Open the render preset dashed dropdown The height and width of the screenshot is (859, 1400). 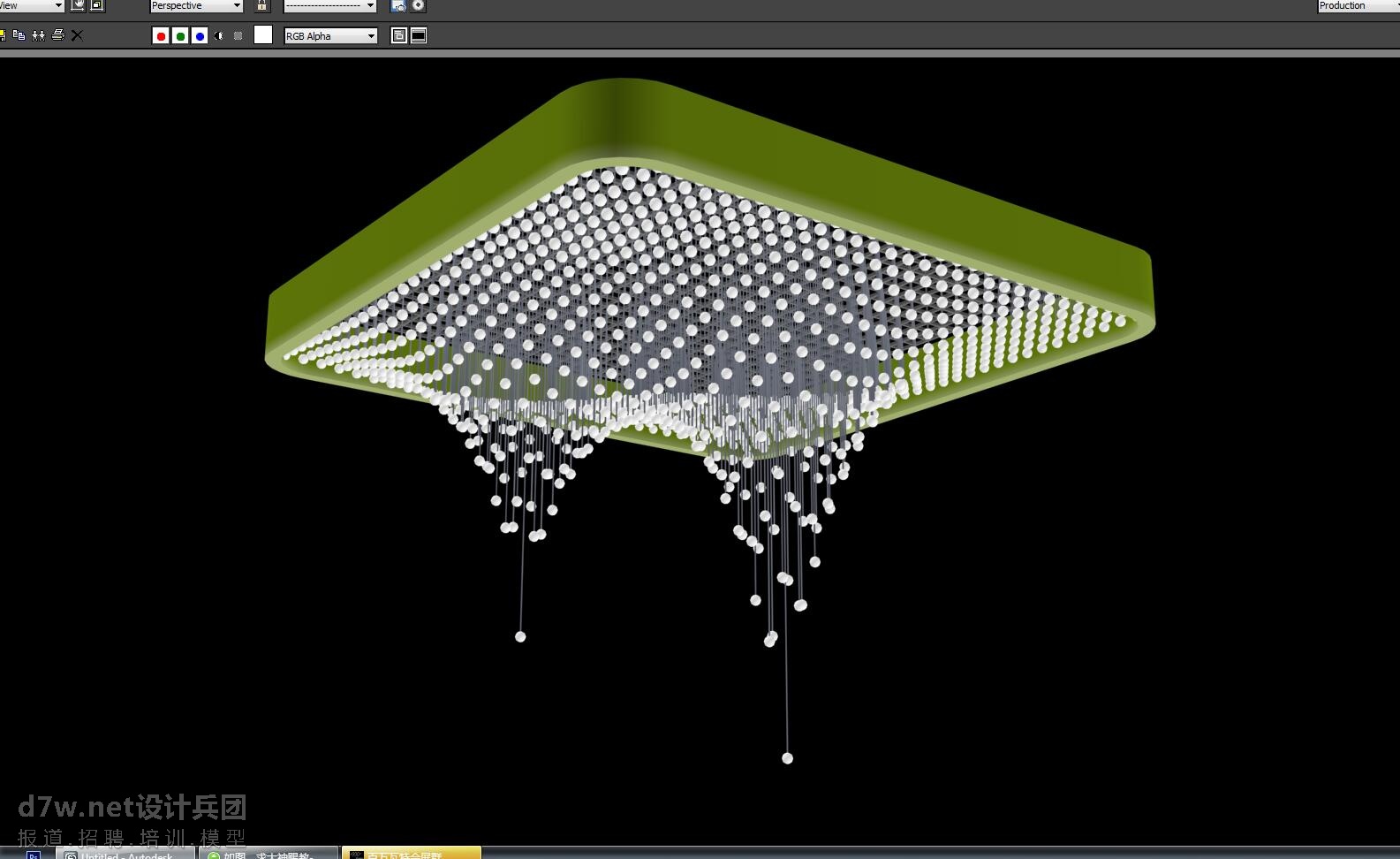[x=329, y=6]
